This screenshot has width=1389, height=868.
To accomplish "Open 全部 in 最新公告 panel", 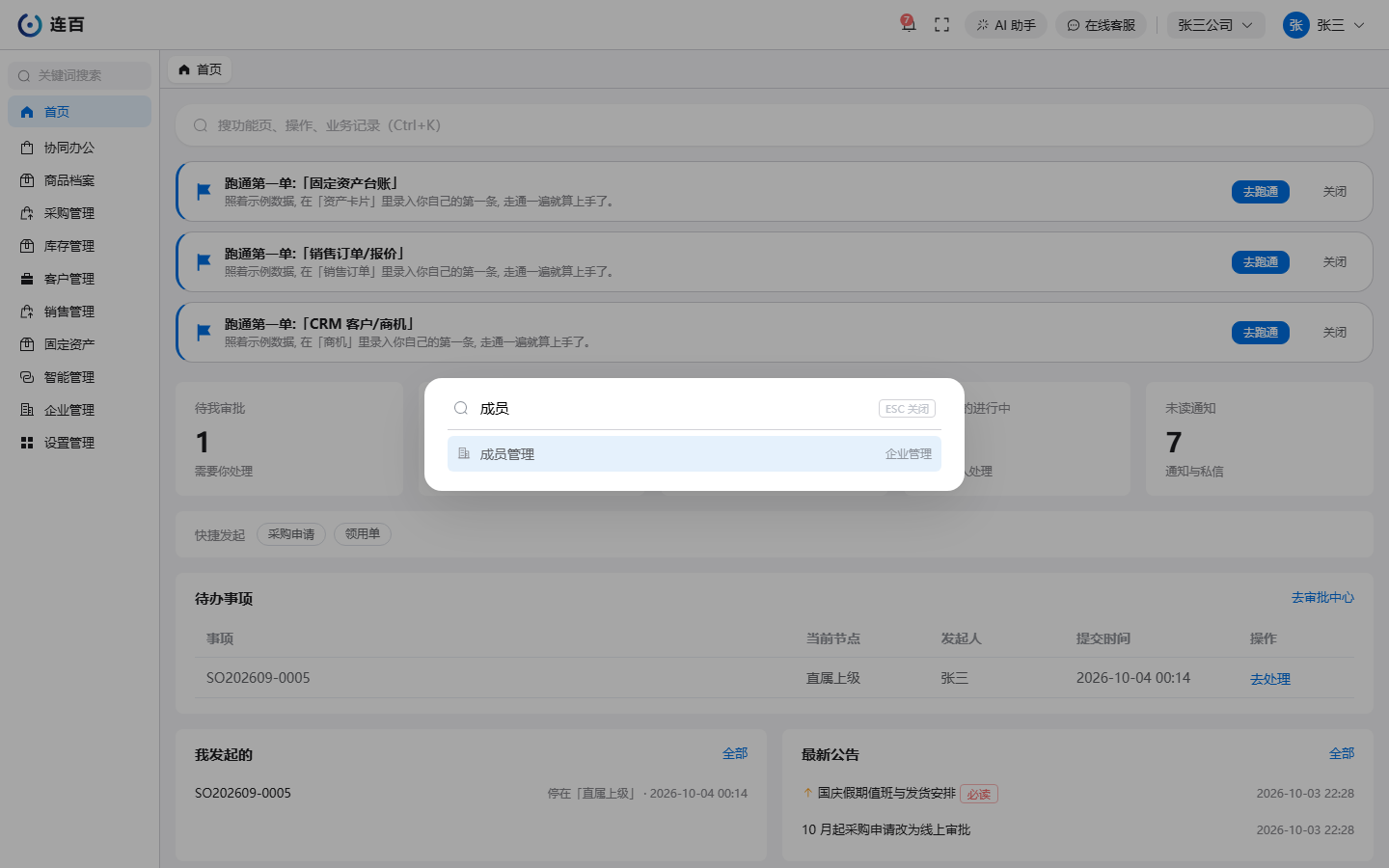I will [x=1342, y=753].
